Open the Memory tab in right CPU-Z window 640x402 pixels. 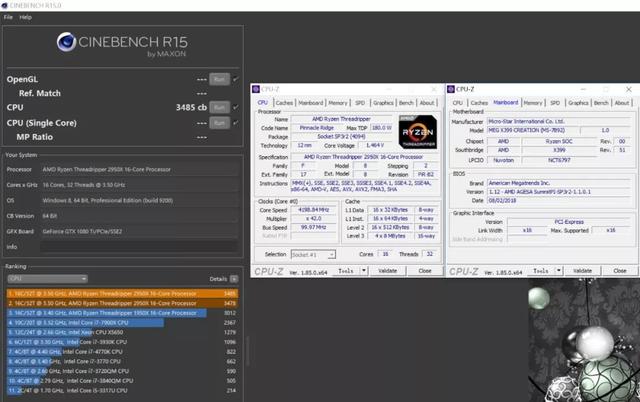[533, 103]
